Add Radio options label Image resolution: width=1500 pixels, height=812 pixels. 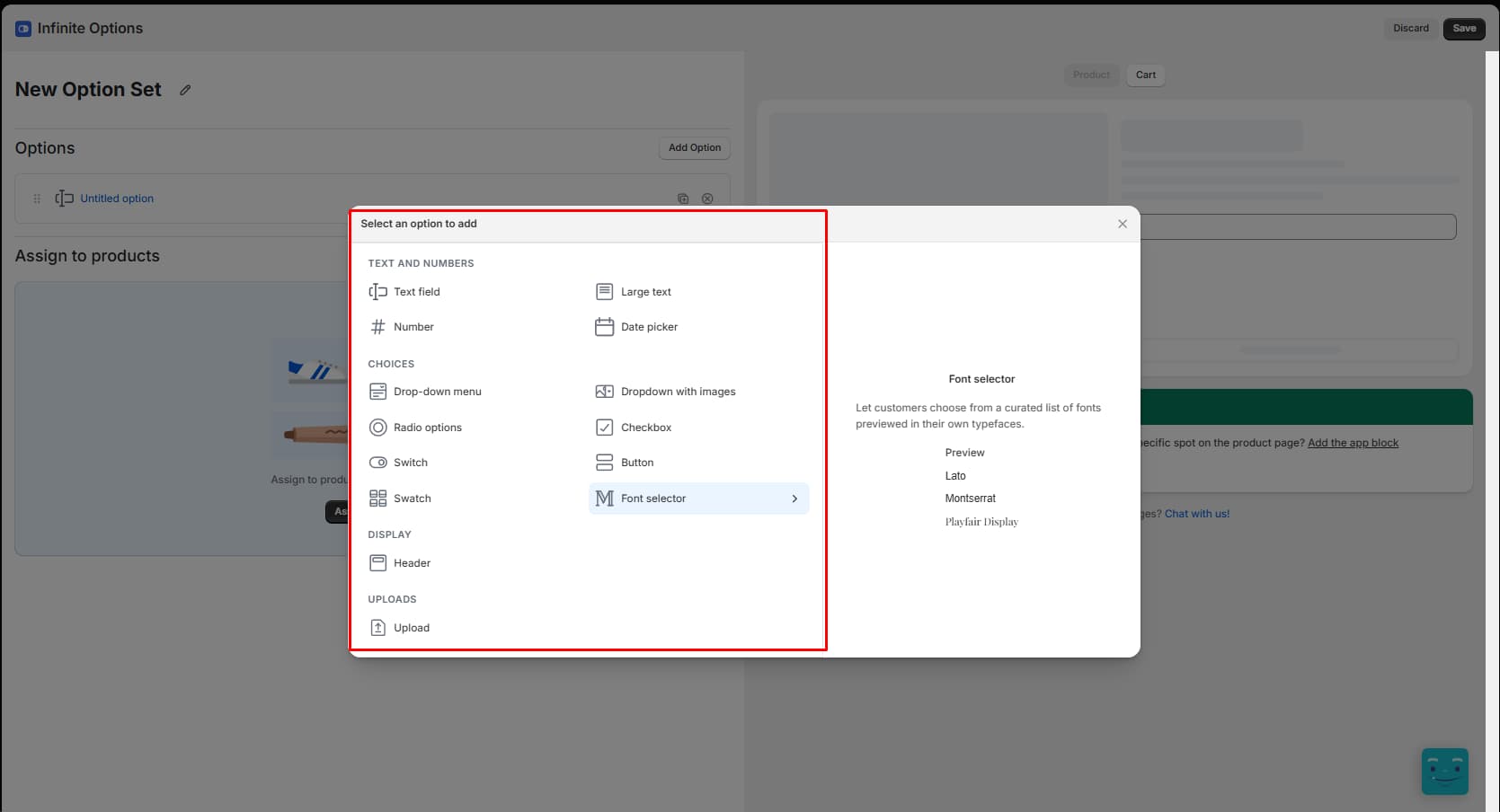[x=428, y=428]
